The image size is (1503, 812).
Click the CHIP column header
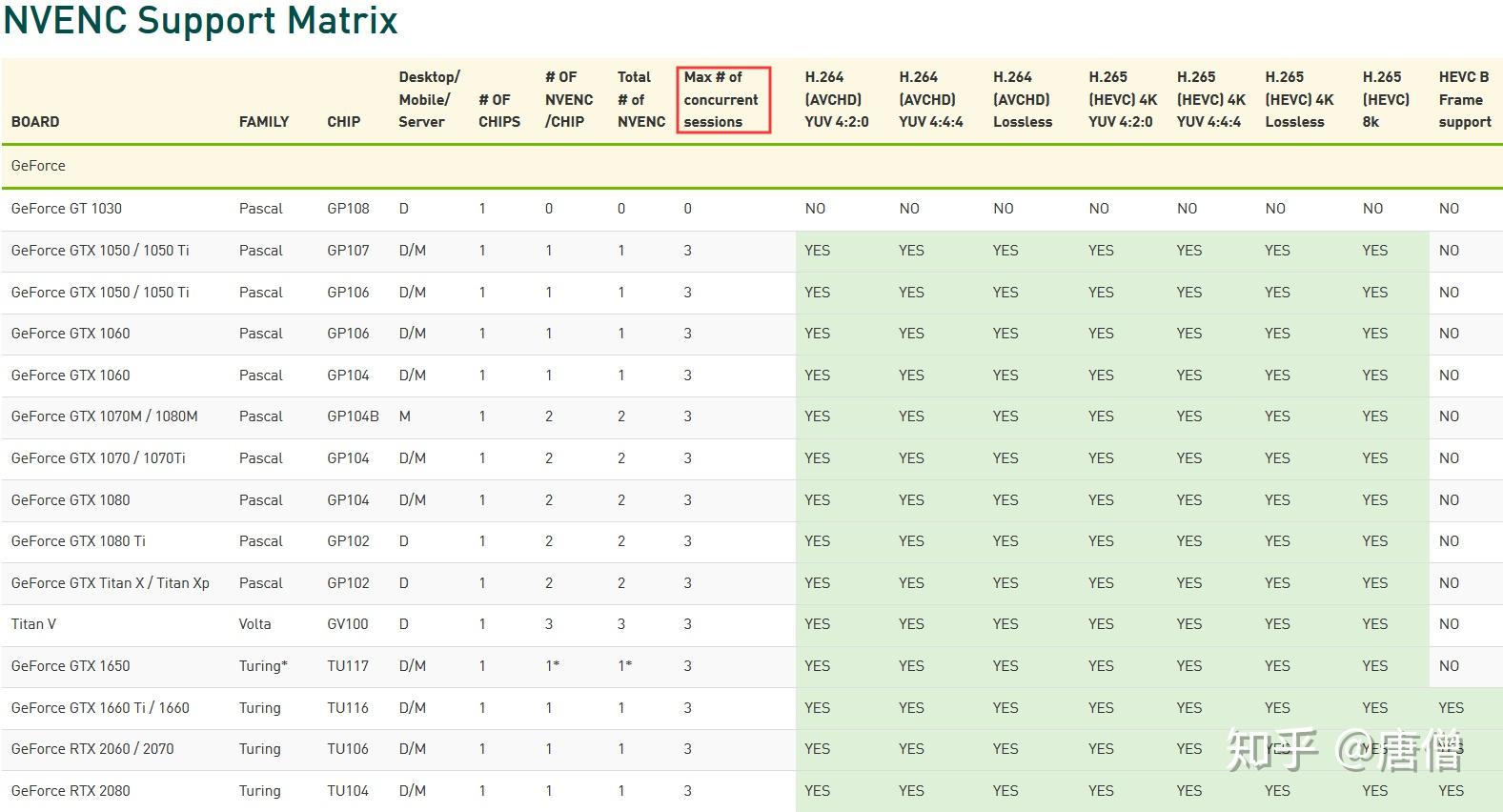click(x=344, y=122)
